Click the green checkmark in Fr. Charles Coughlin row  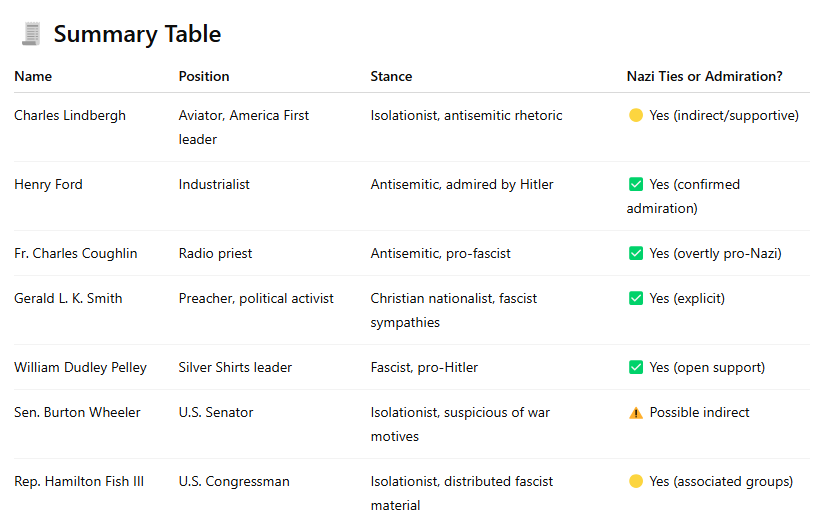click(x=636, y=254)
